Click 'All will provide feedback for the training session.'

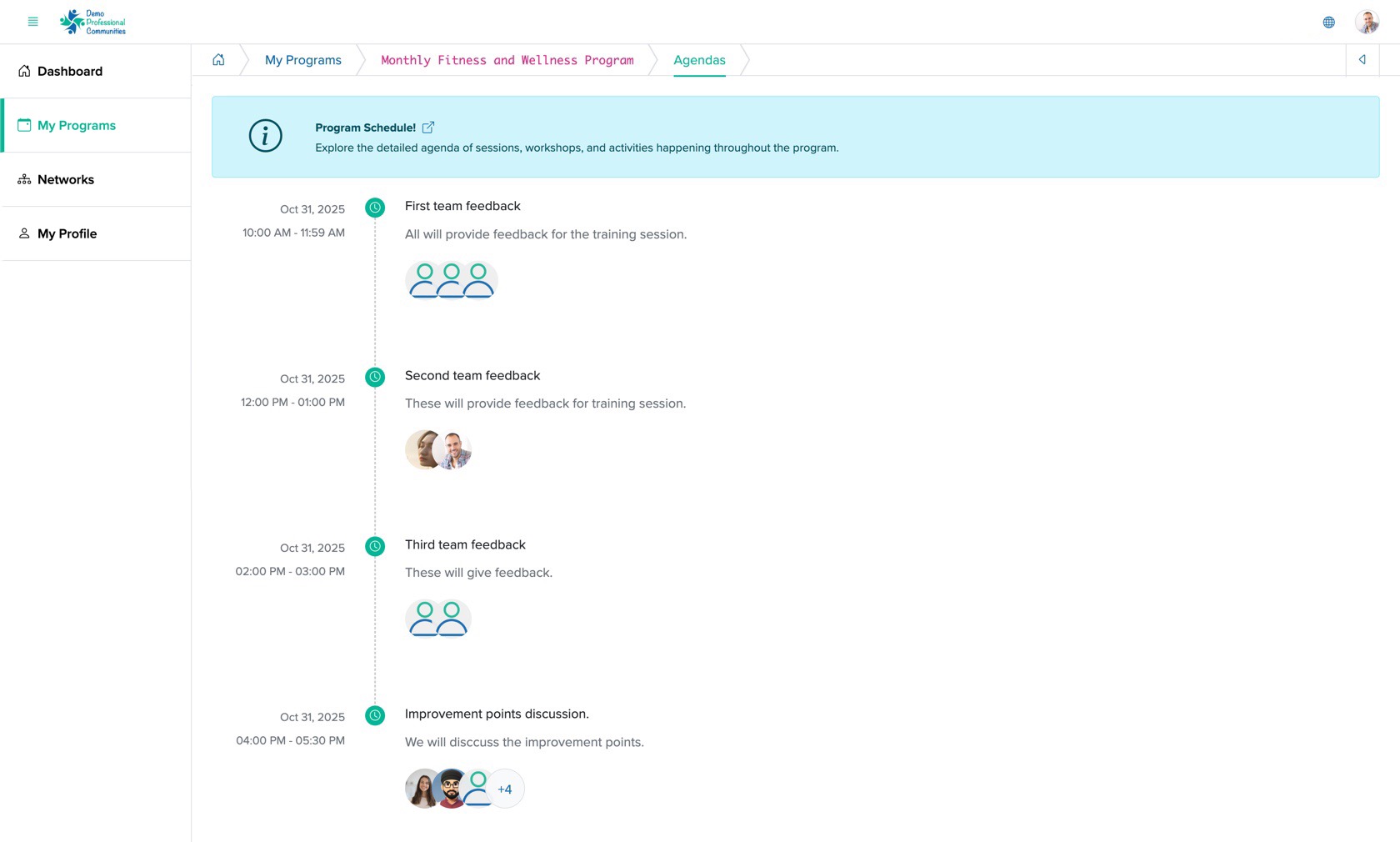point(546,234)
